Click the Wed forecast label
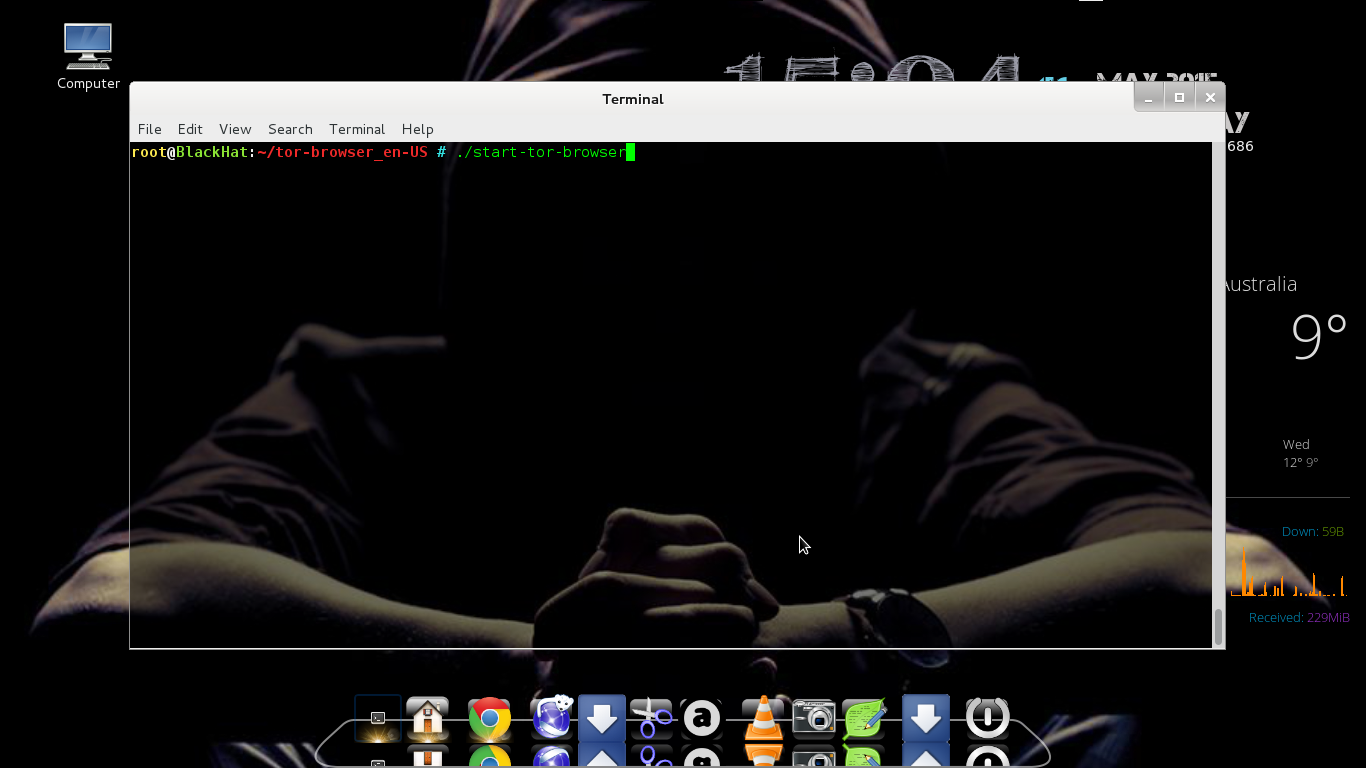Viewport: 1366px width, 768px height. 1296,444
